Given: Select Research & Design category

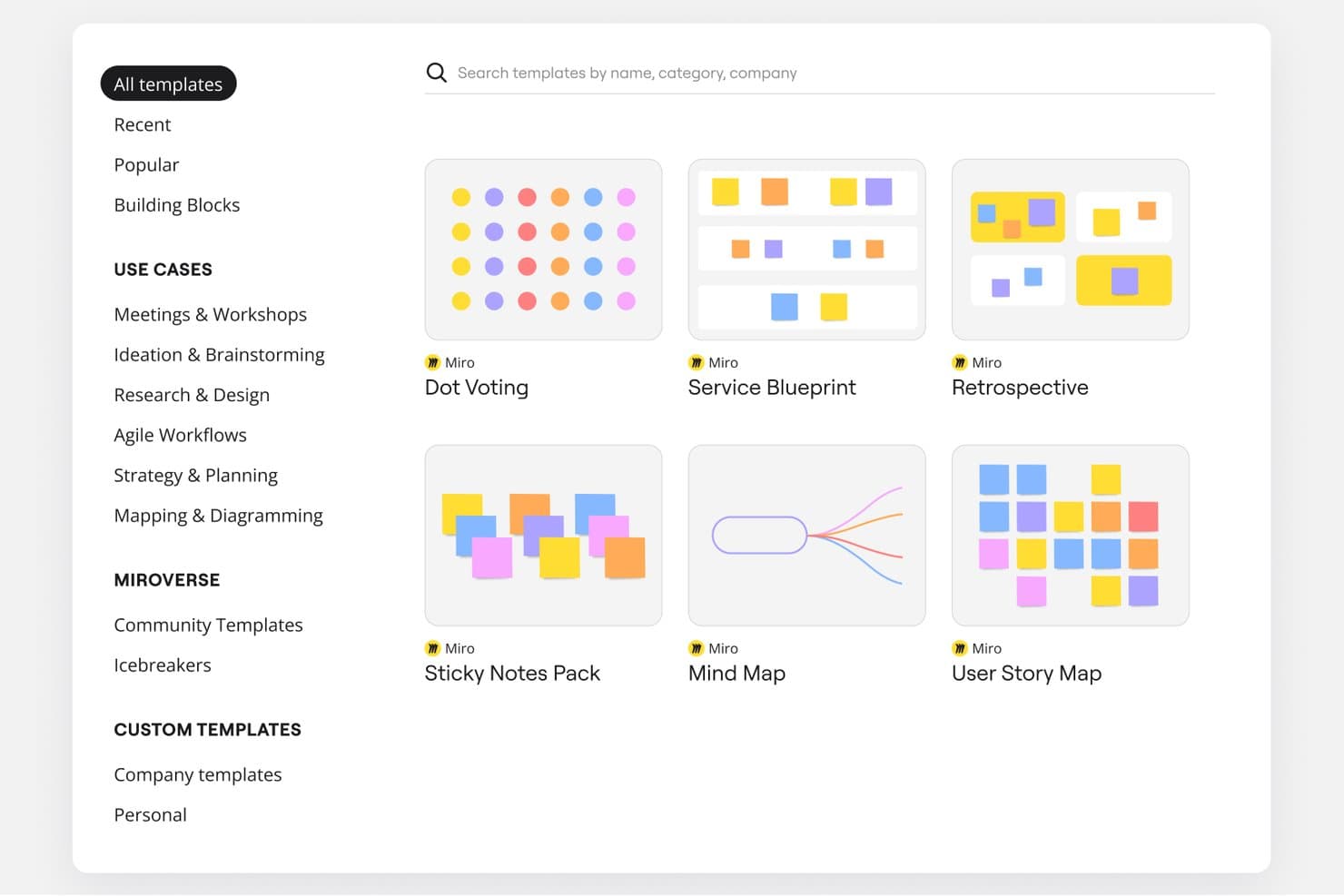Looking at the screenshot, I should click(192, 395).
